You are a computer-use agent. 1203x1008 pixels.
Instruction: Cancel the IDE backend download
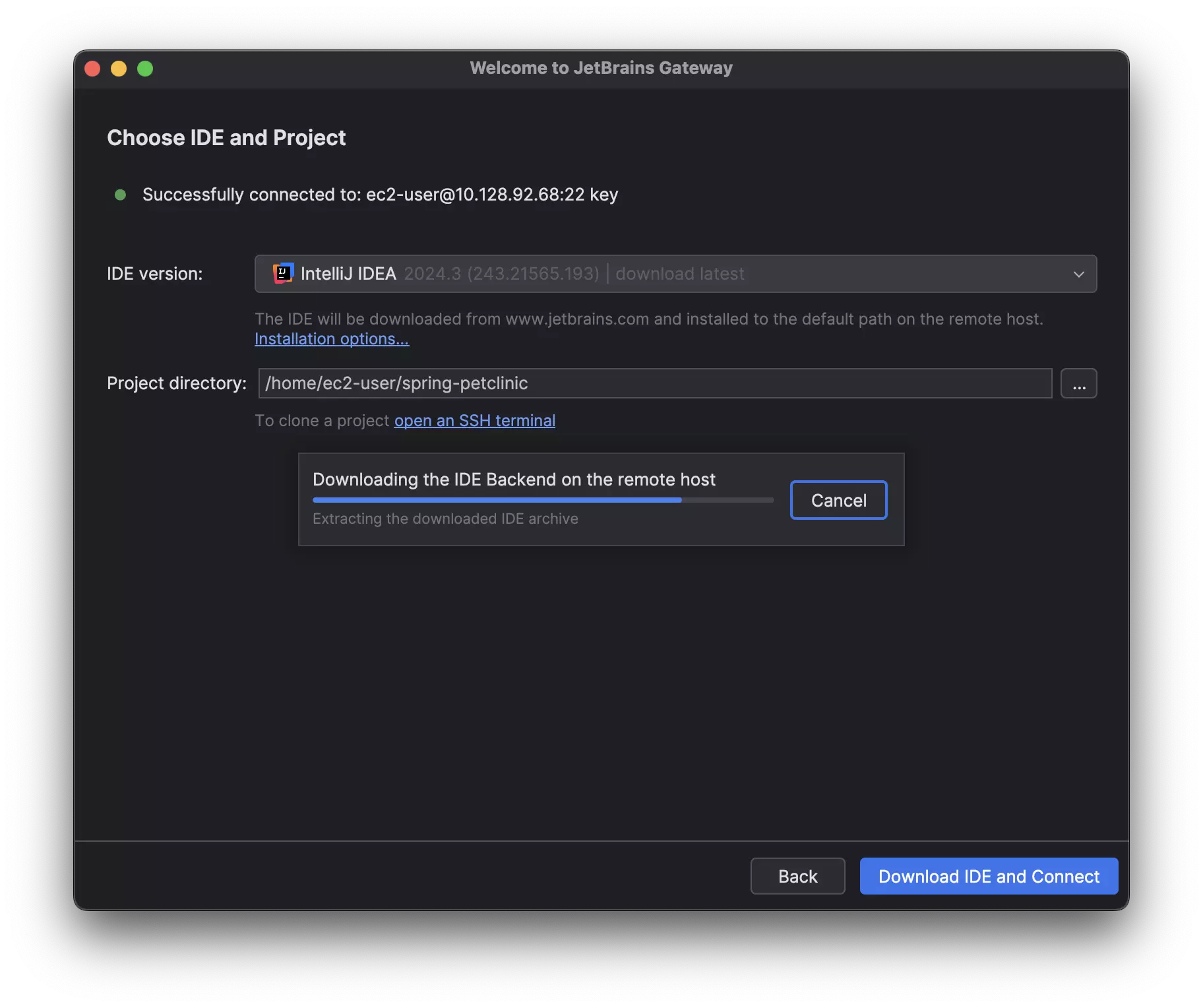coord(838,500)
